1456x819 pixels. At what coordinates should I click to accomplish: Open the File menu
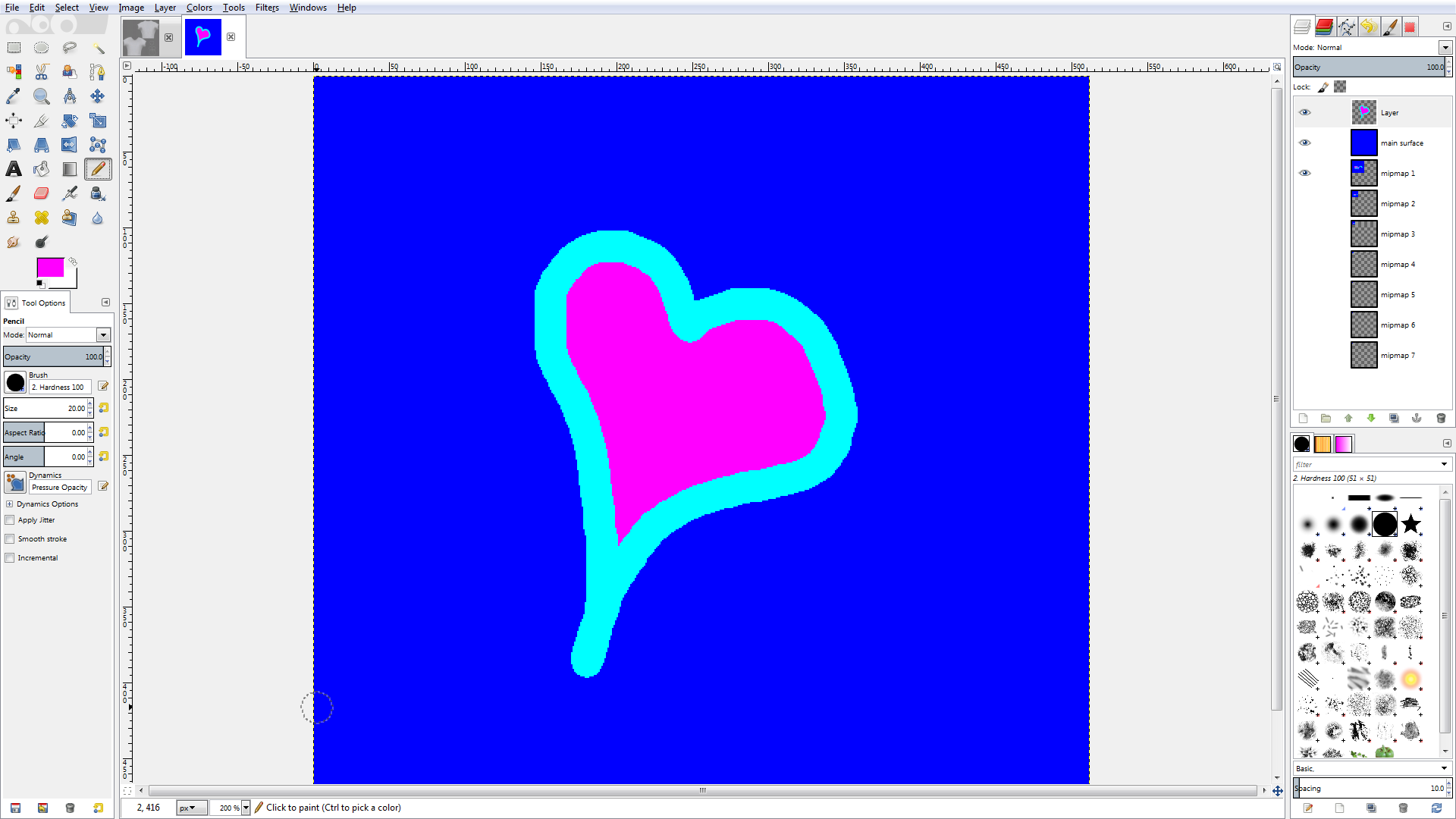tap(12, 8)
